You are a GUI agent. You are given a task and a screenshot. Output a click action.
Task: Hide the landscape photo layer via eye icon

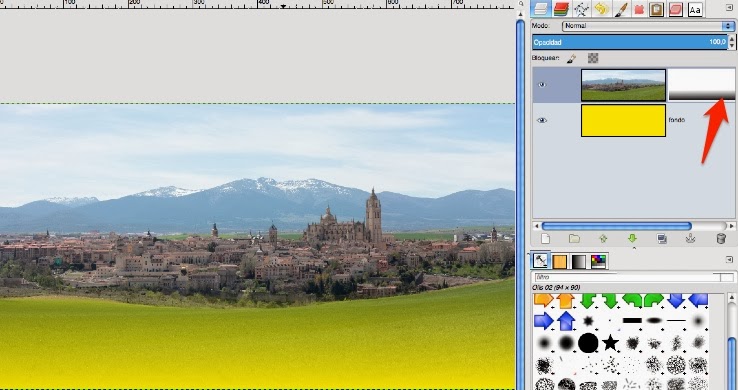[x=542, y=85]
